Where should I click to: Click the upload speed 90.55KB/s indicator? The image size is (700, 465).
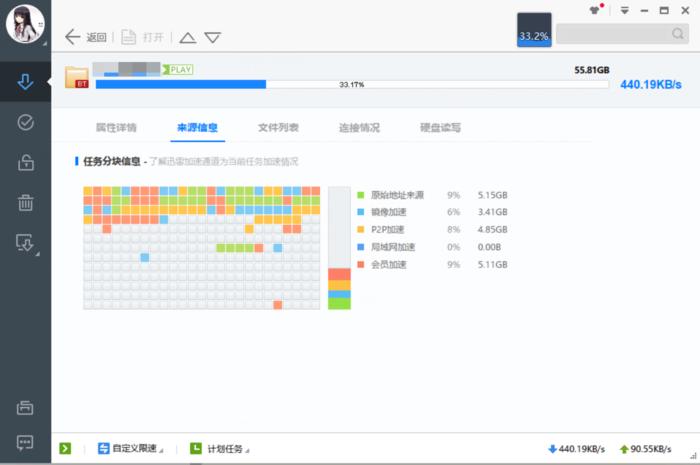click(646, 449)
